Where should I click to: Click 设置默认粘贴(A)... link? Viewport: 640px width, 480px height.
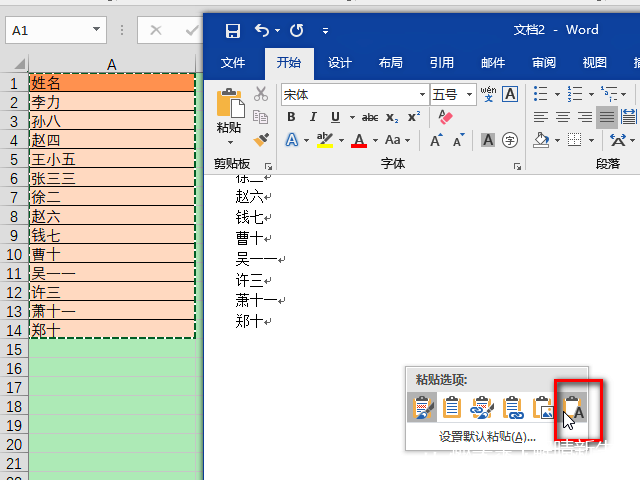tap(487, 437)
